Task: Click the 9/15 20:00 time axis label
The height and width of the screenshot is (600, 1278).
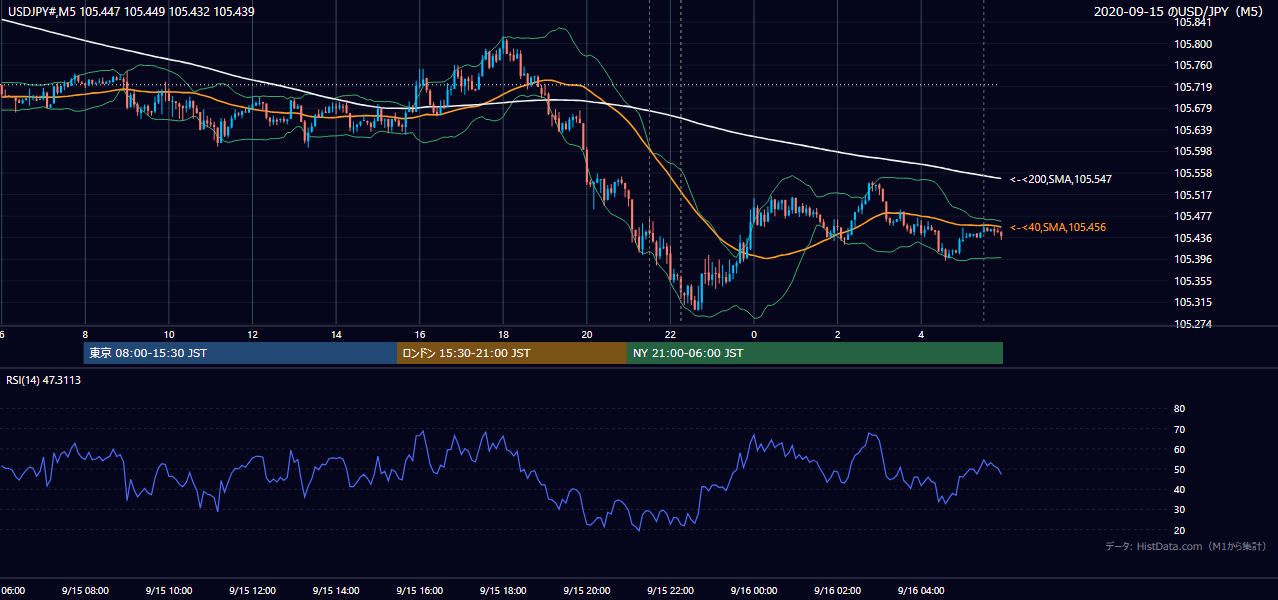Action: (585, 590)
